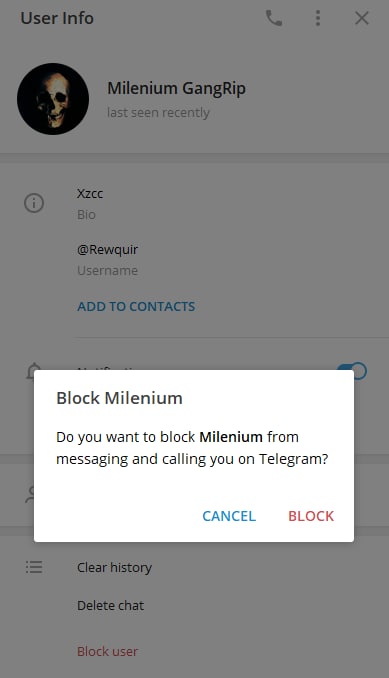389x678 pixels.
Task: Toggle the Notifications switch
Action: pos(352,371)
